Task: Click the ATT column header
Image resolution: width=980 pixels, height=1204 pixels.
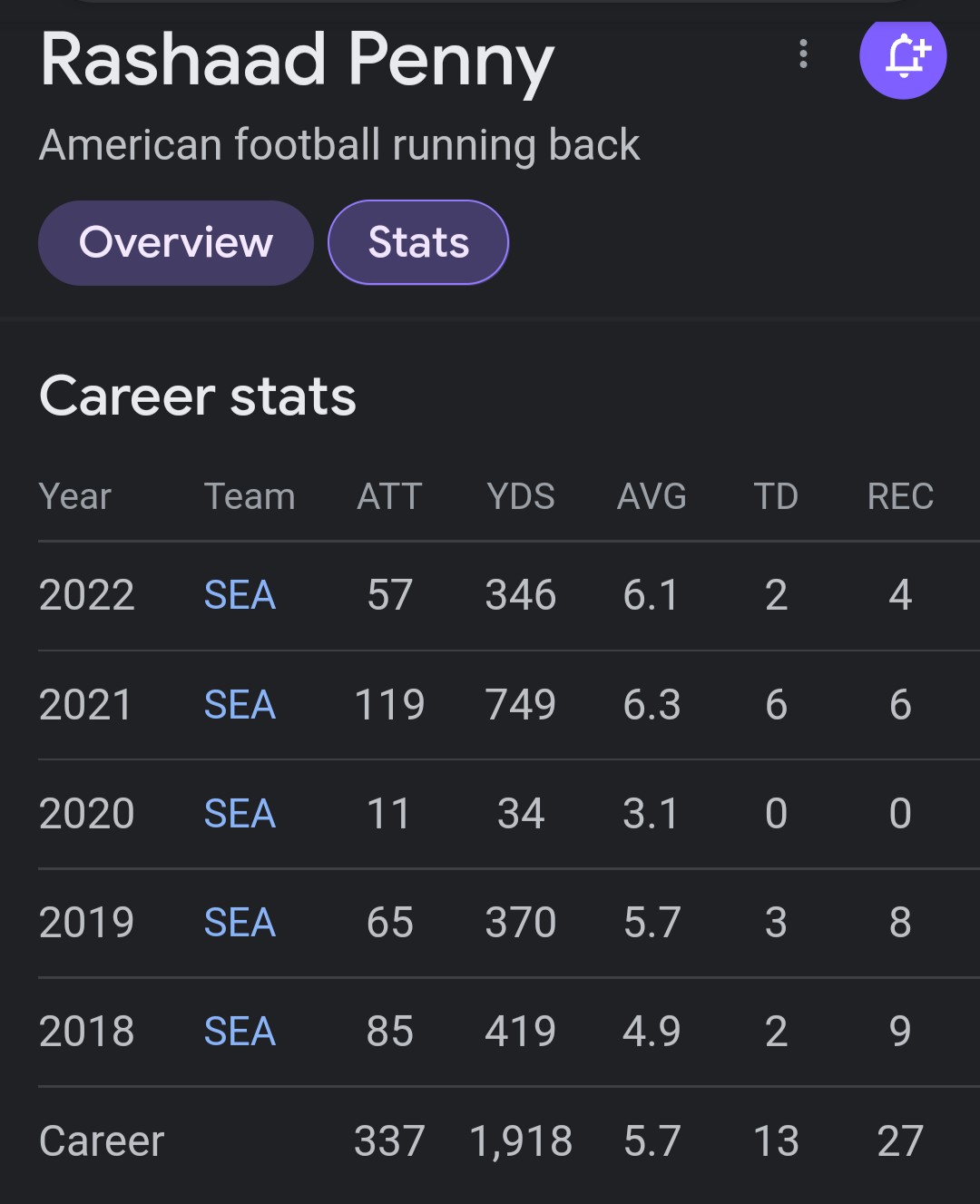Action: coord(390,497)
